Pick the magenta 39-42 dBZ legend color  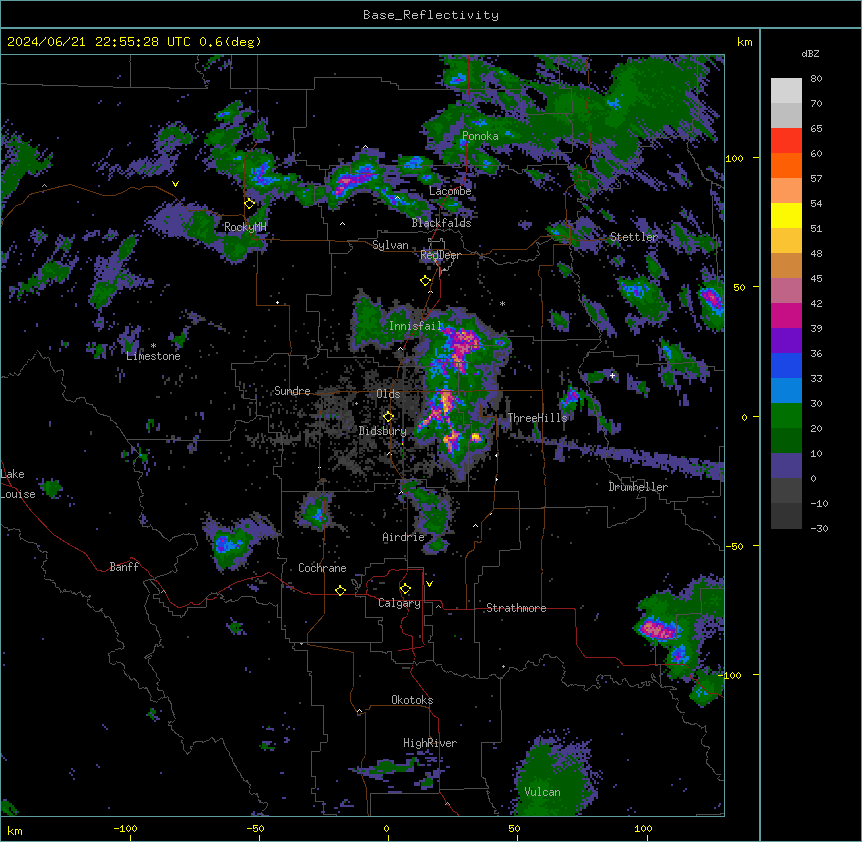point(786,315)
